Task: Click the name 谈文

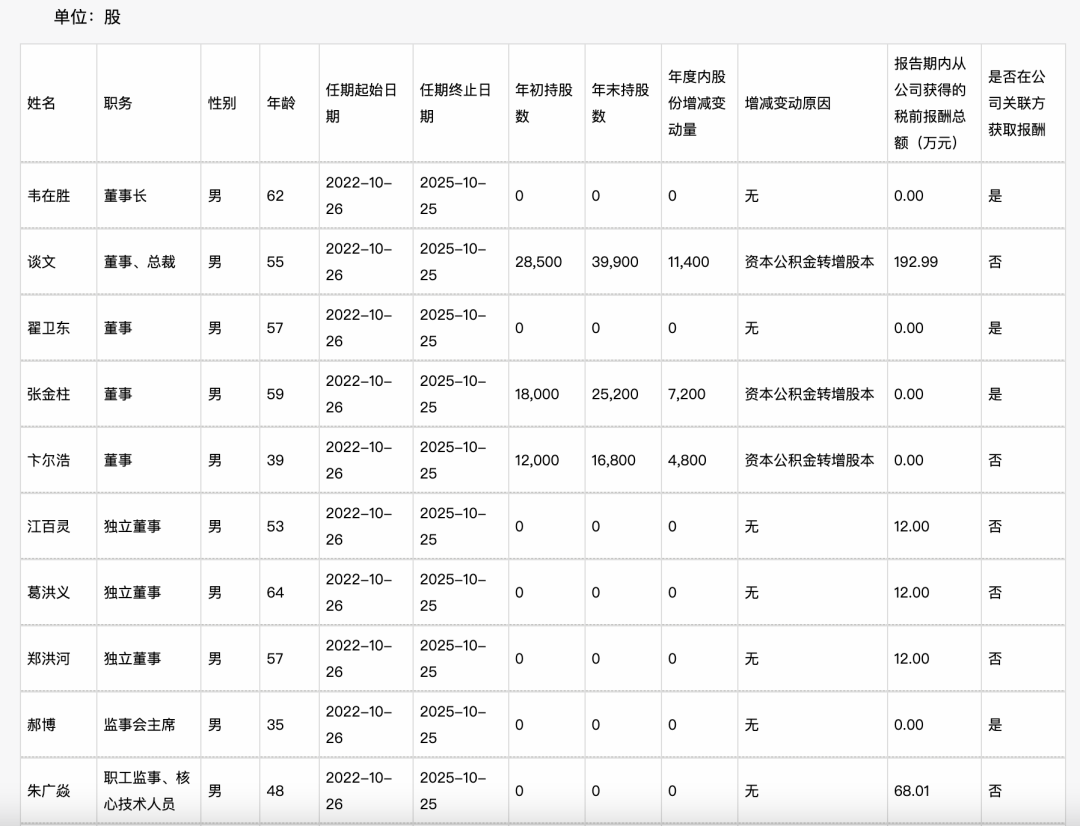Action: [42, 262]
